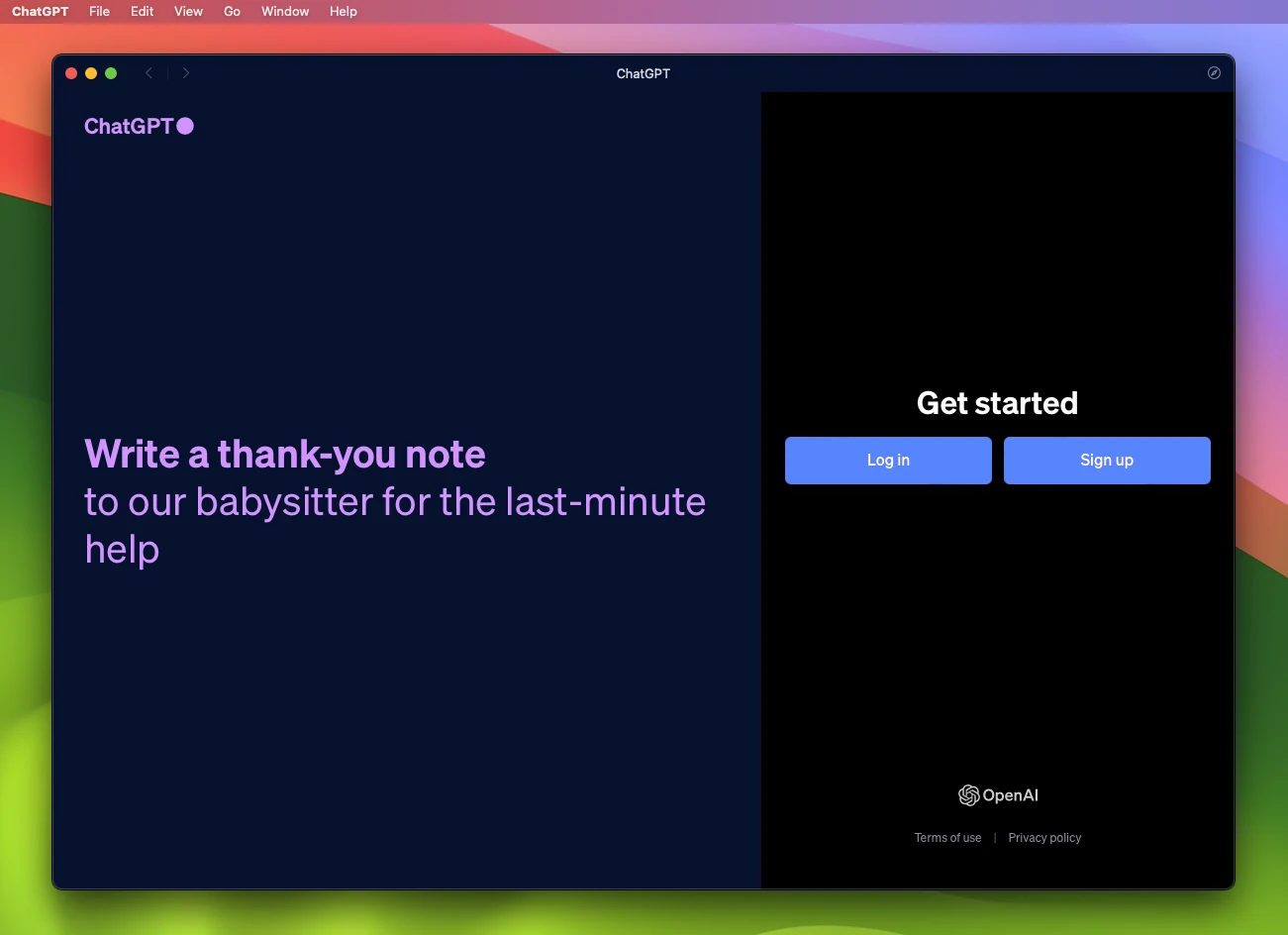Click the green full-screen window control

click(111, 72)
